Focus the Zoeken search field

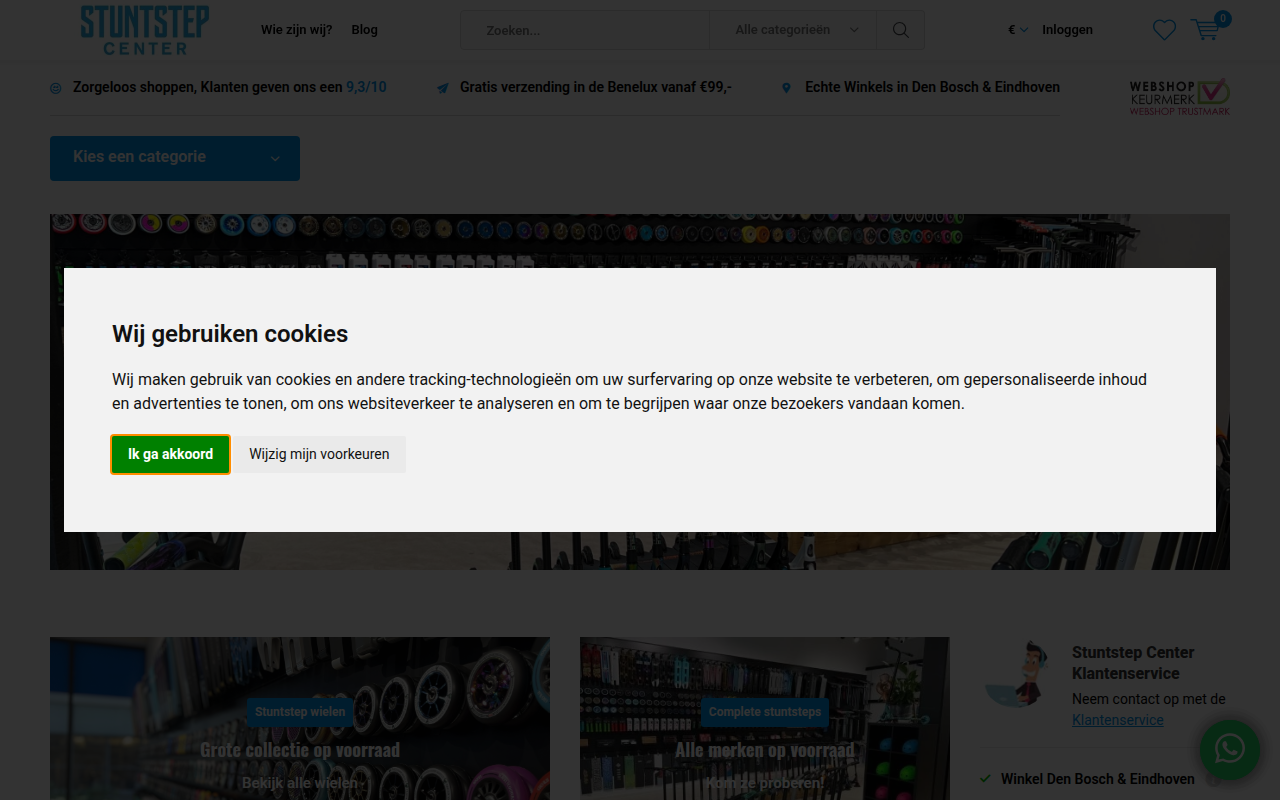(x=585, y=30)
